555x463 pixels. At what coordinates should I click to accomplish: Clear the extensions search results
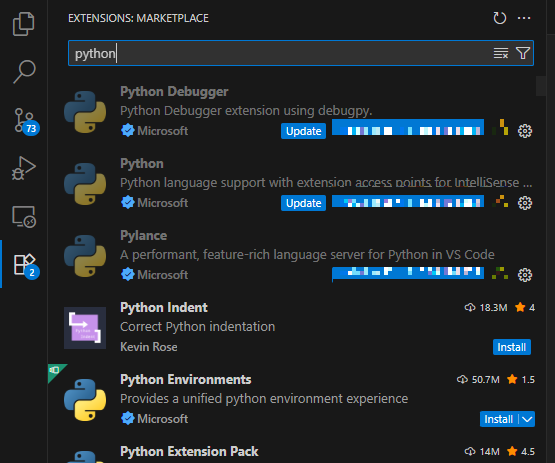(501, 53)
